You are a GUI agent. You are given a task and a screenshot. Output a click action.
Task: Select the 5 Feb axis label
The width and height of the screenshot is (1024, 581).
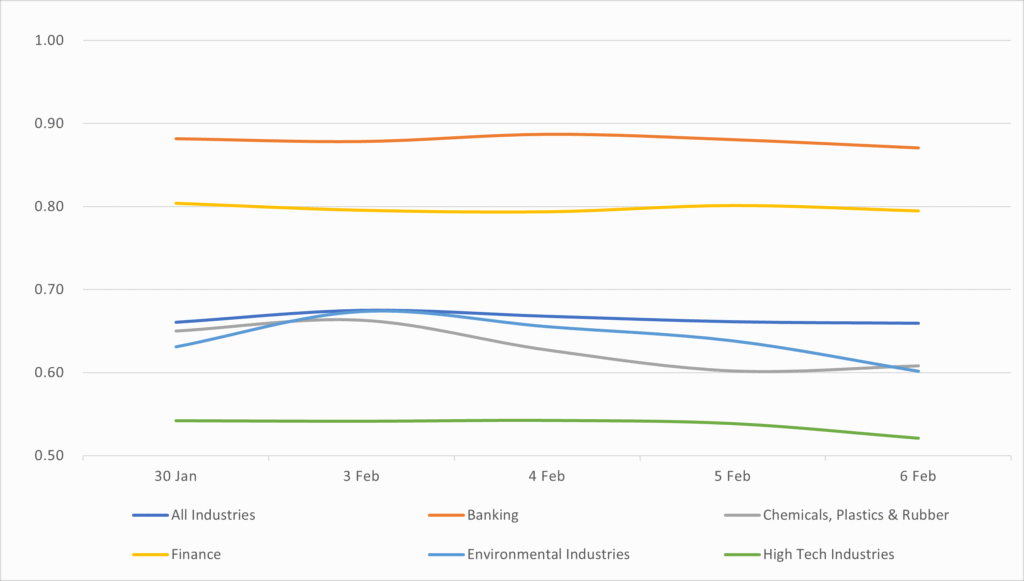tap(732, 476)
